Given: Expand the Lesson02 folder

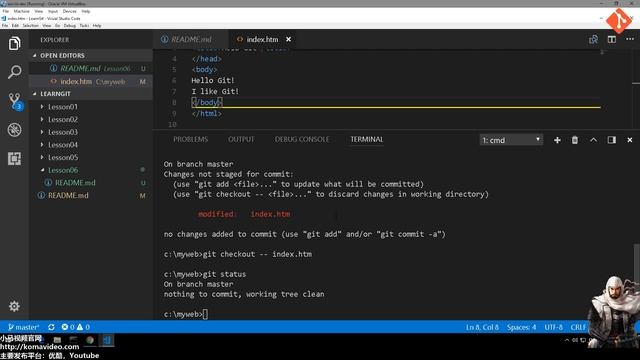Looking at the screenshot, I should pyautogui.click(x=42, y=119).
